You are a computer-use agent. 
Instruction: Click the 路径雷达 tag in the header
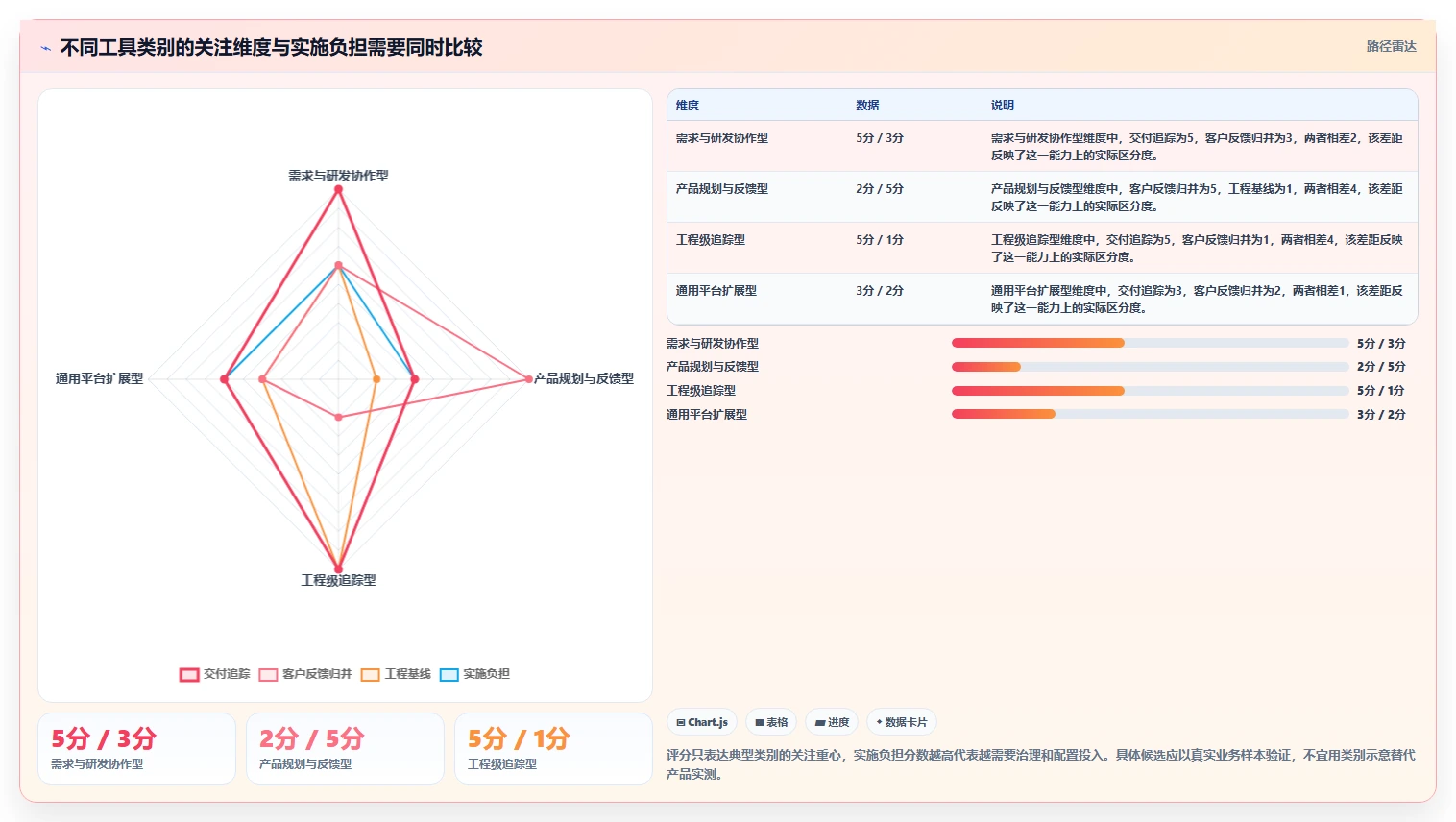pyautogui.click(x=1391, y=46)
